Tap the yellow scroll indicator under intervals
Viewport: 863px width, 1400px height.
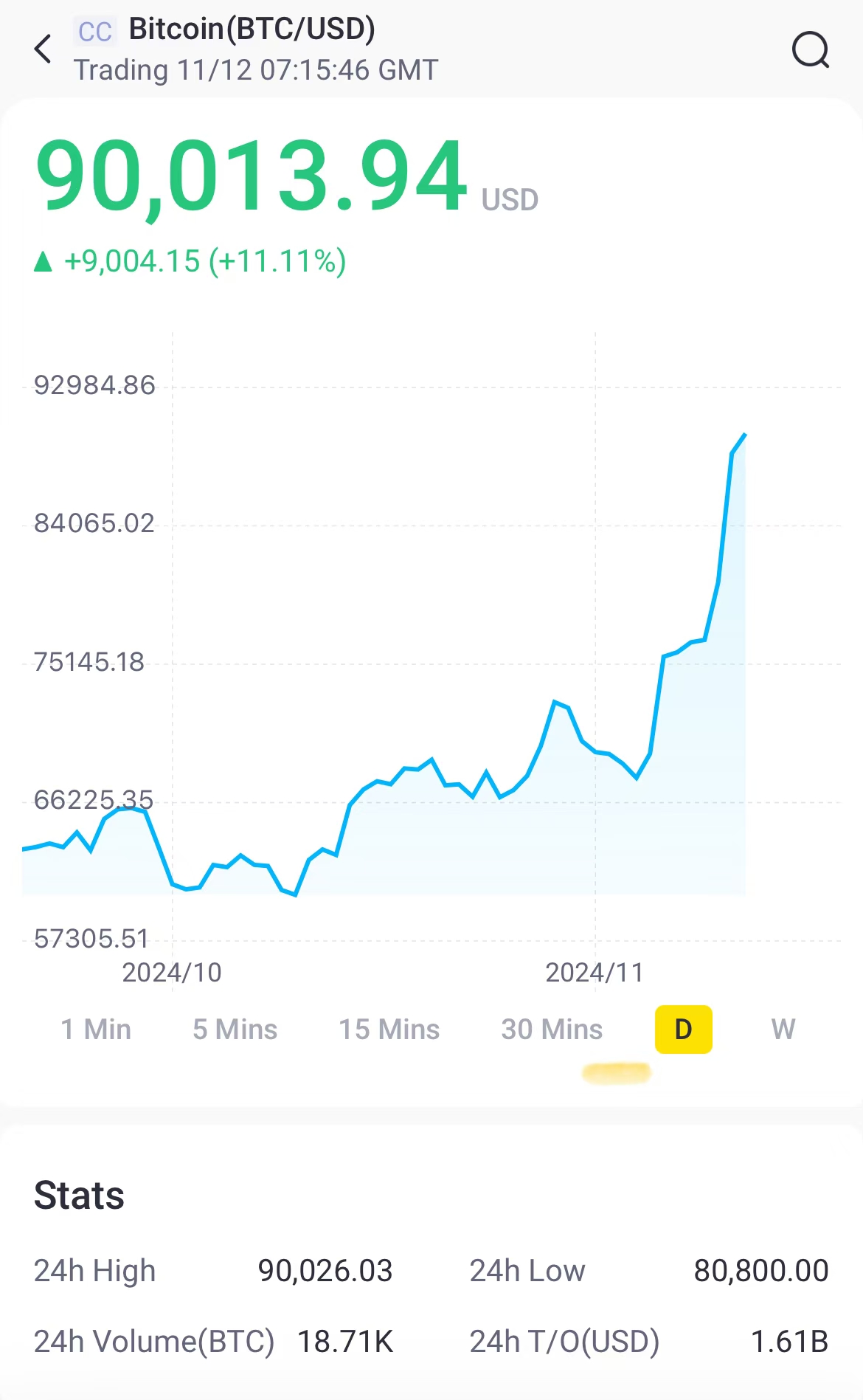[x=617, y=1073]
